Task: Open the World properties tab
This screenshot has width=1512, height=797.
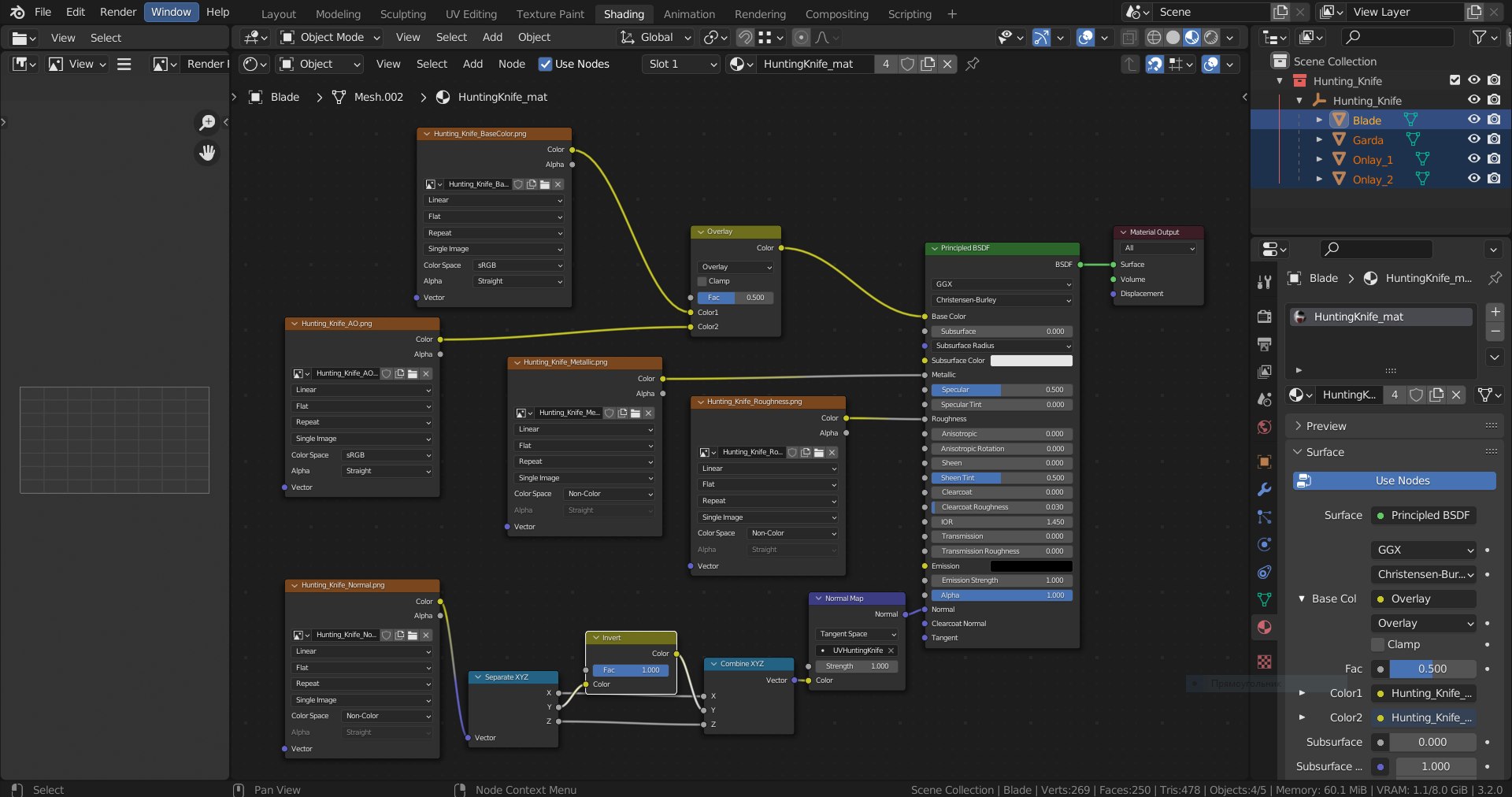Action: point(1264,427)
